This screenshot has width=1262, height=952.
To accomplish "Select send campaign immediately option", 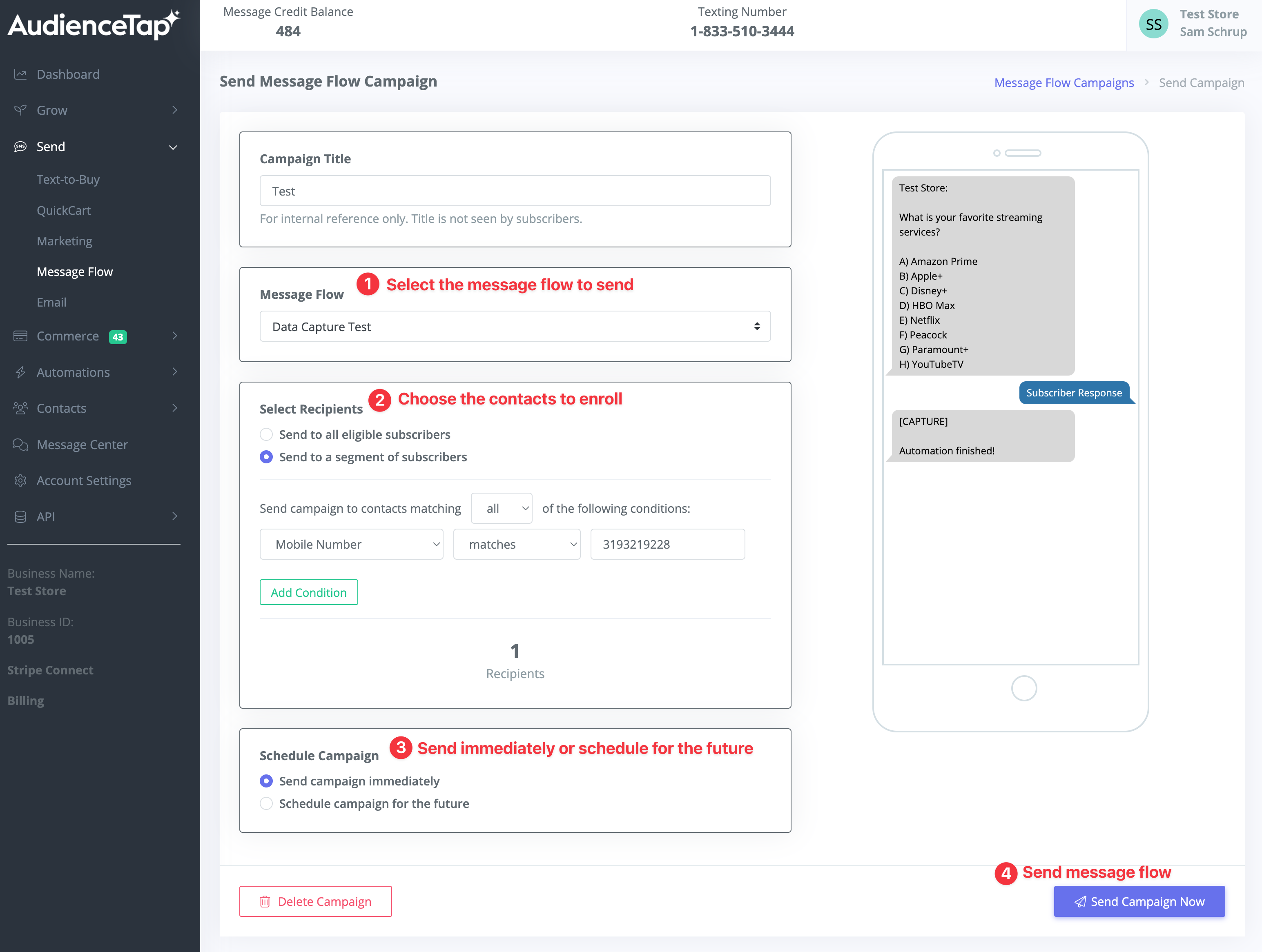I will pyautogui.click(x=266, y=781).
